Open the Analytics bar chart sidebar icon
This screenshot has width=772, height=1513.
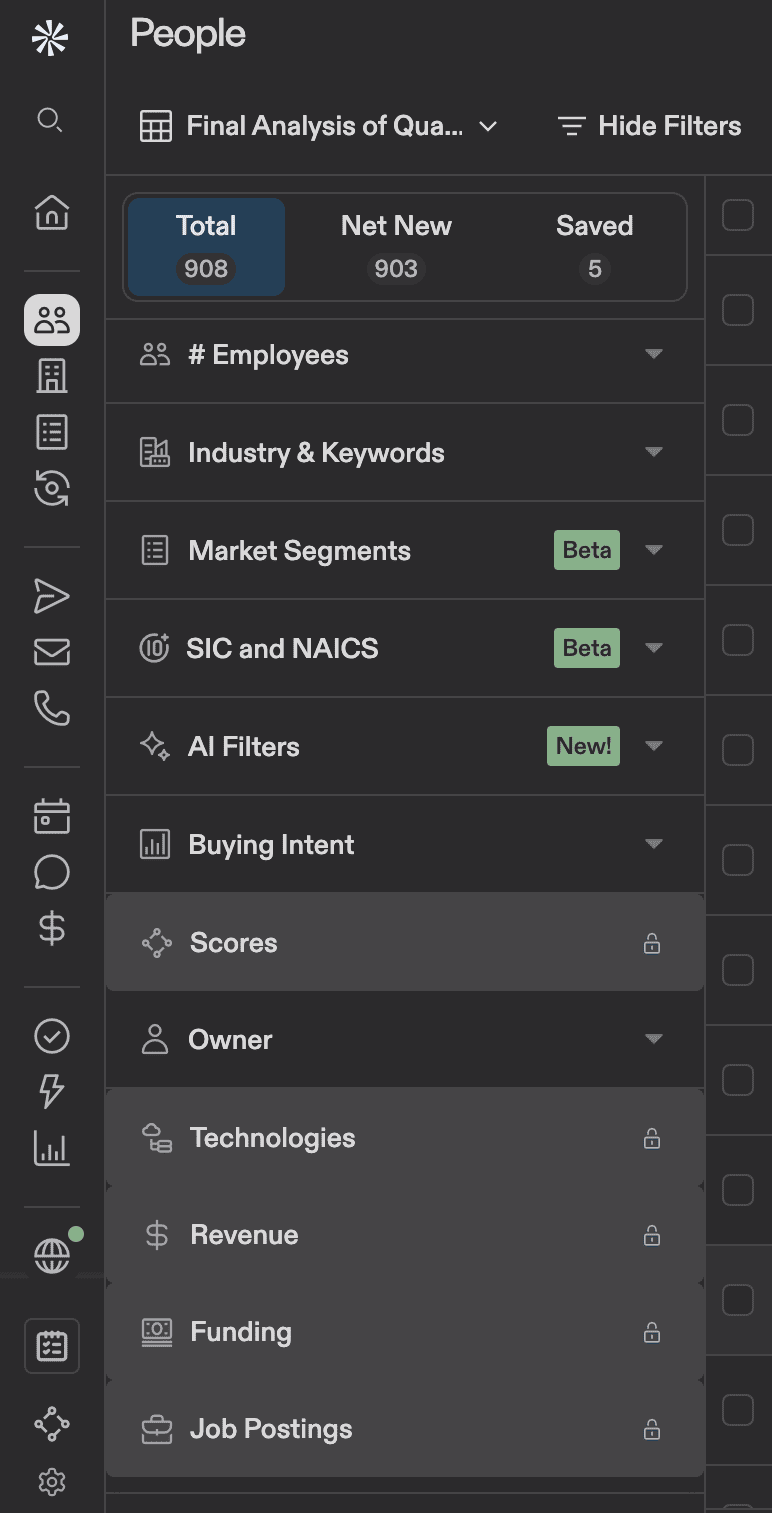click(x=52, y=1148)
